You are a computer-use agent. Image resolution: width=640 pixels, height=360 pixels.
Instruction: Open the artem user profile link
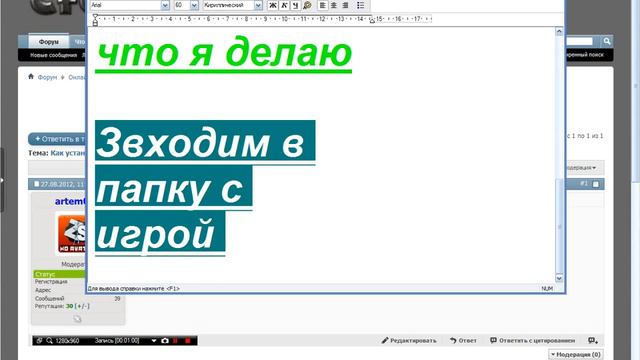71,201
